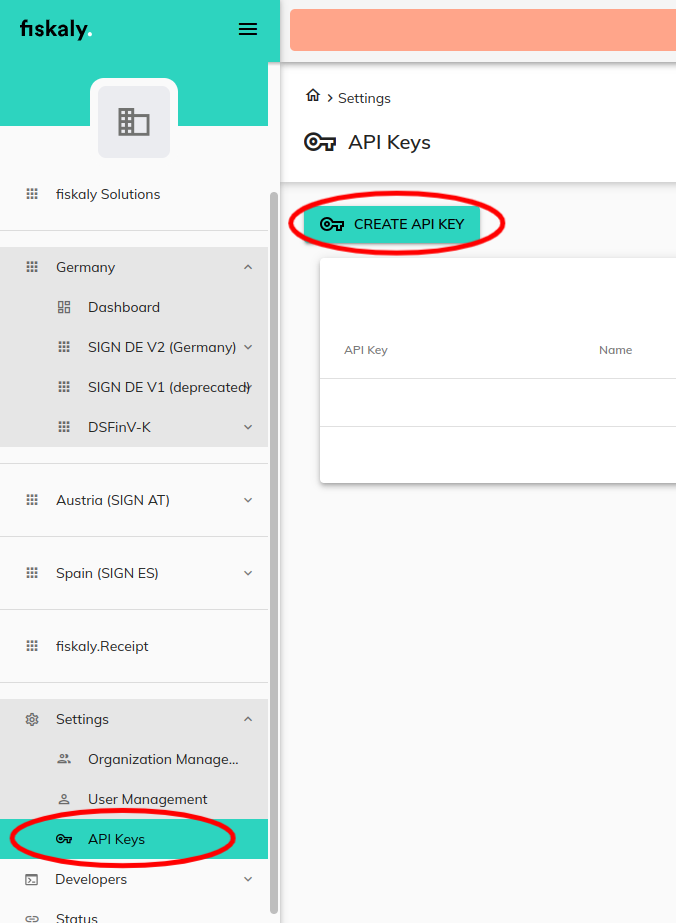Click the Developers terminal icon

tap(32, 879)
